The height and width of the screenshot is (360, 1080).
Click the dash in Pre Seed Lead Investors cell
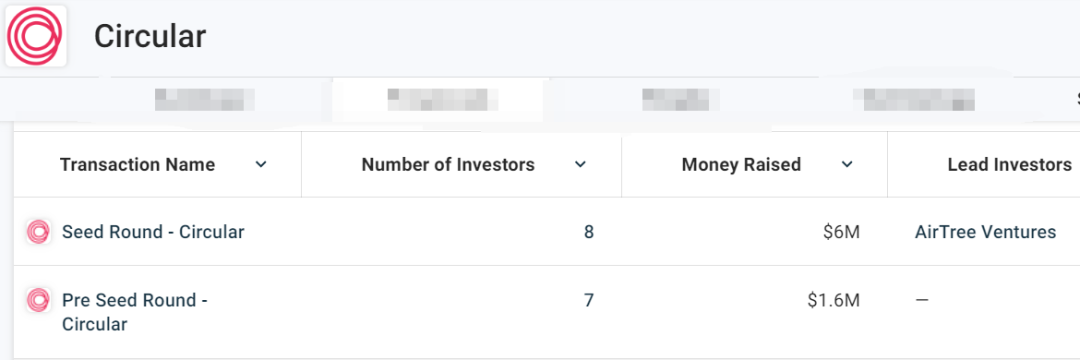tap(922, 301)
